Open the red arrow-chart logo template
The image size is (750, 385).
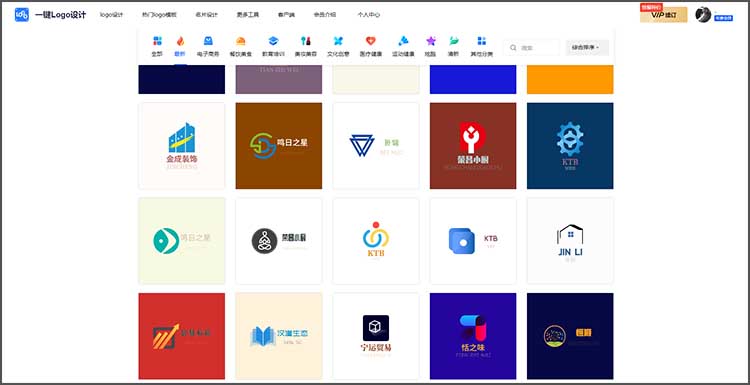[x=182, y=336]
